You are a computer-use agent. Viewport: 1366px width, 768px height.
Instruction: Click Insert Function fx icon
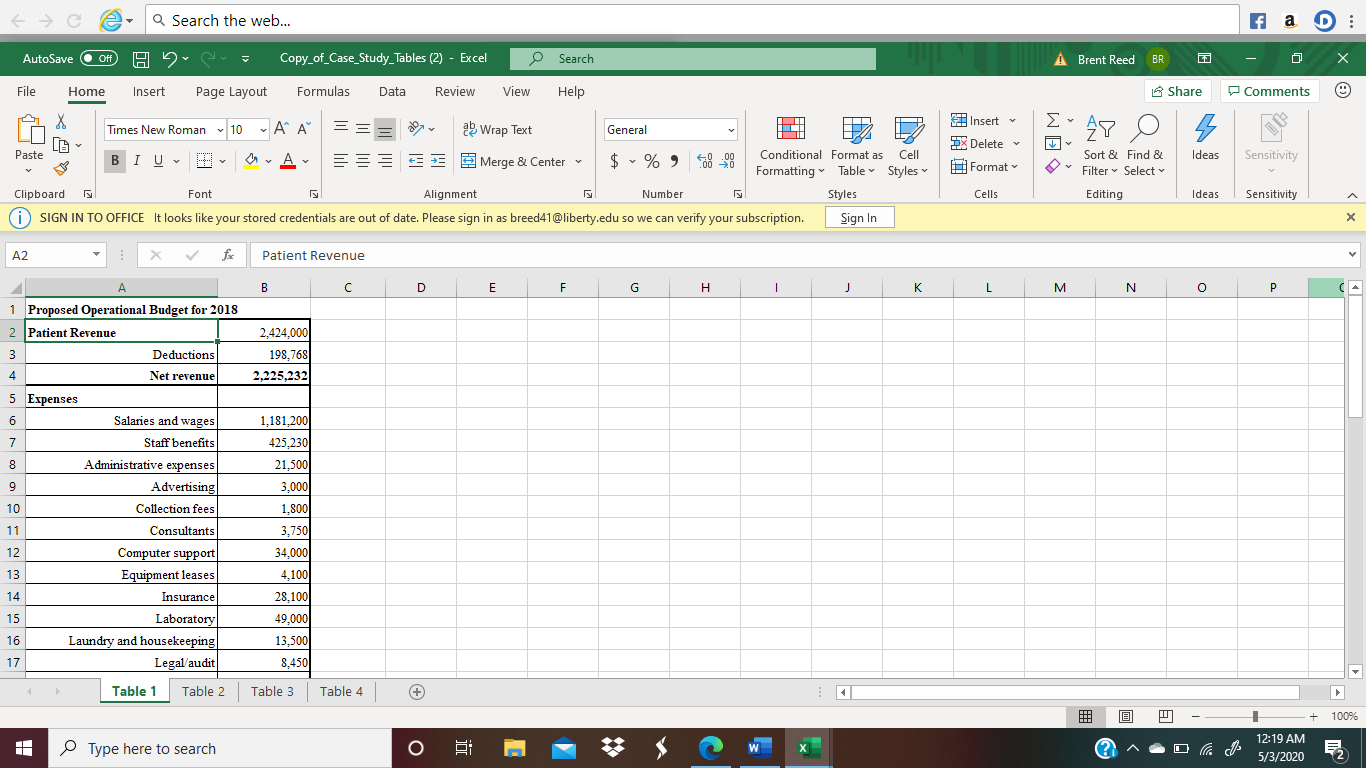pos(228,255)
